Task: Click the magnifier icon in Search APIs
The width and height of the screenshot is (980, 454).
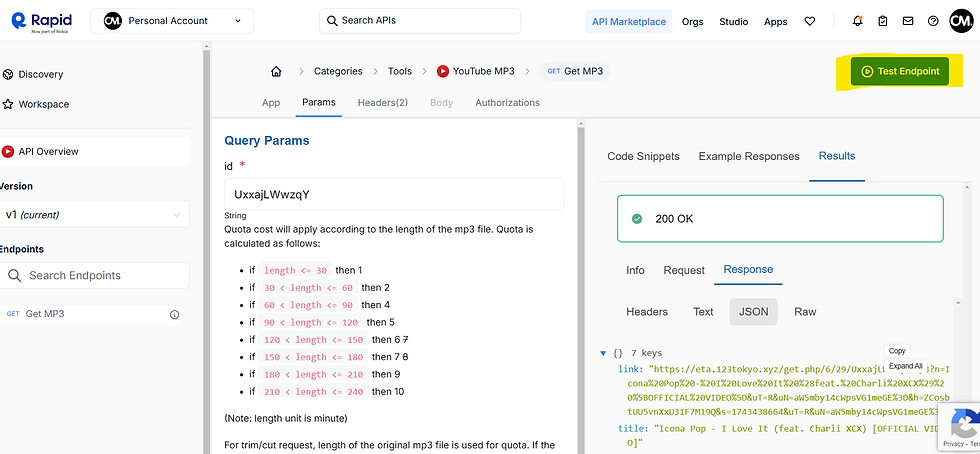Action: point(332,21)
